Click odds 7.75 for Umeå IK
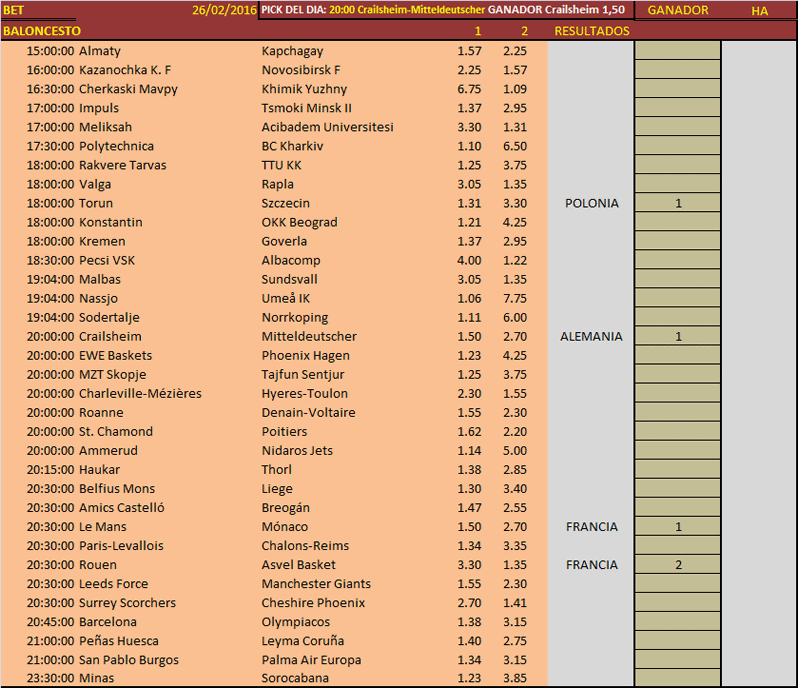 [515, 298]
